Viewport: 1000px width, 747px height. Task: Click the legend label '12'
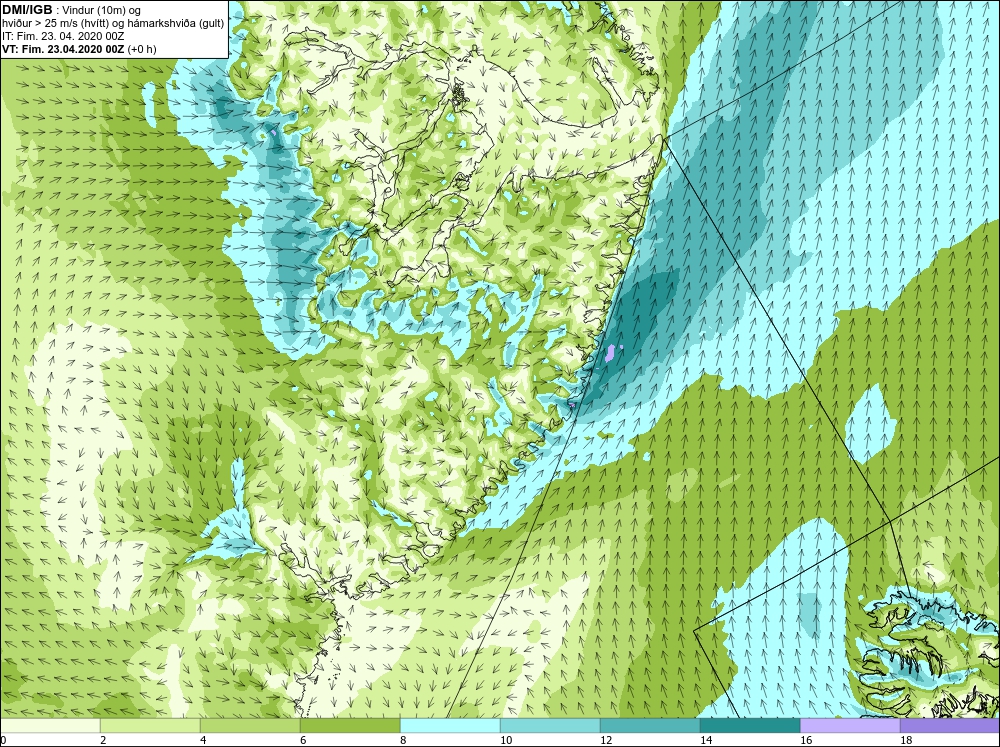tap(606, 740)
